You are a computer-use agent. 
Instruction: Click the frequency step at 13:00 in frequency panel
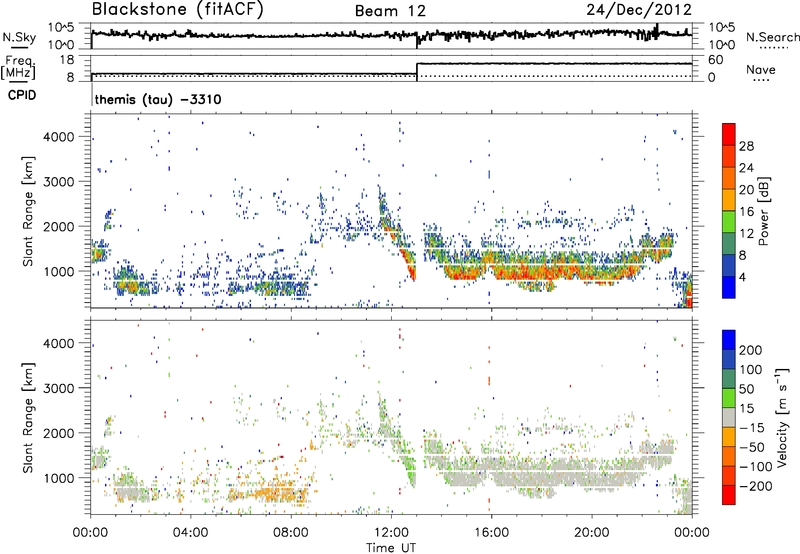[417, 71]
